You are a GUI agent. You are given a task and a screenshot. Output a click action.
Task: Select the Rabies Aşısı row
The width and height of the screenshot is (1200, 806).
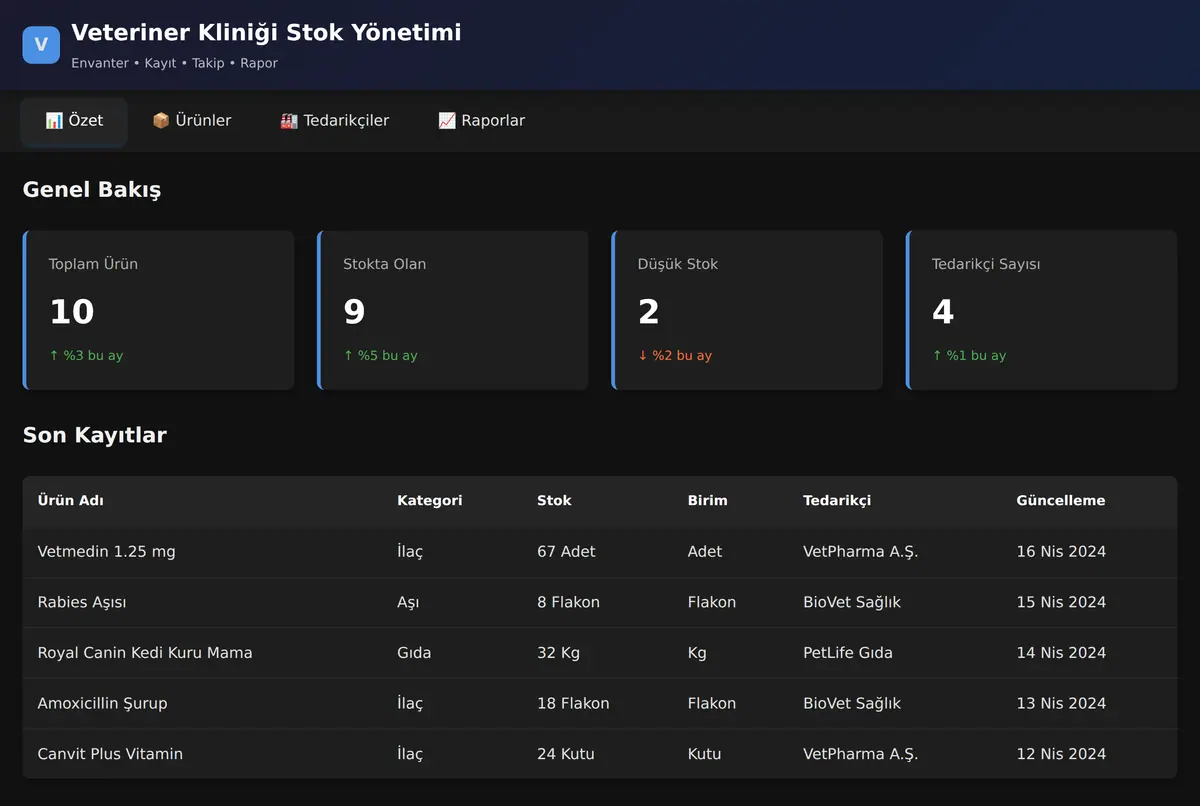(600, 602)
